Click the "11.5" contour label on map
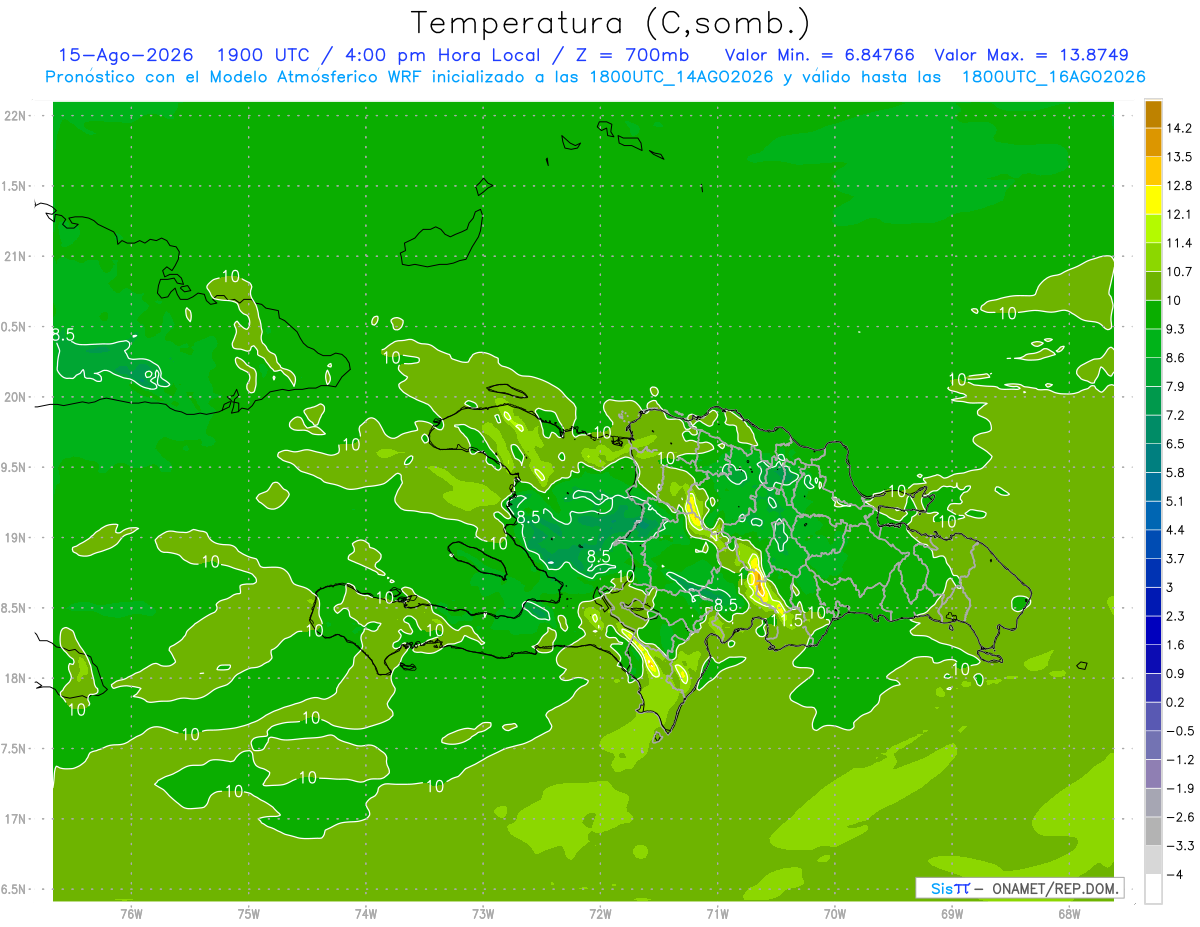The width and height of the screenshot is (1200, 927). tap(786, 621)
